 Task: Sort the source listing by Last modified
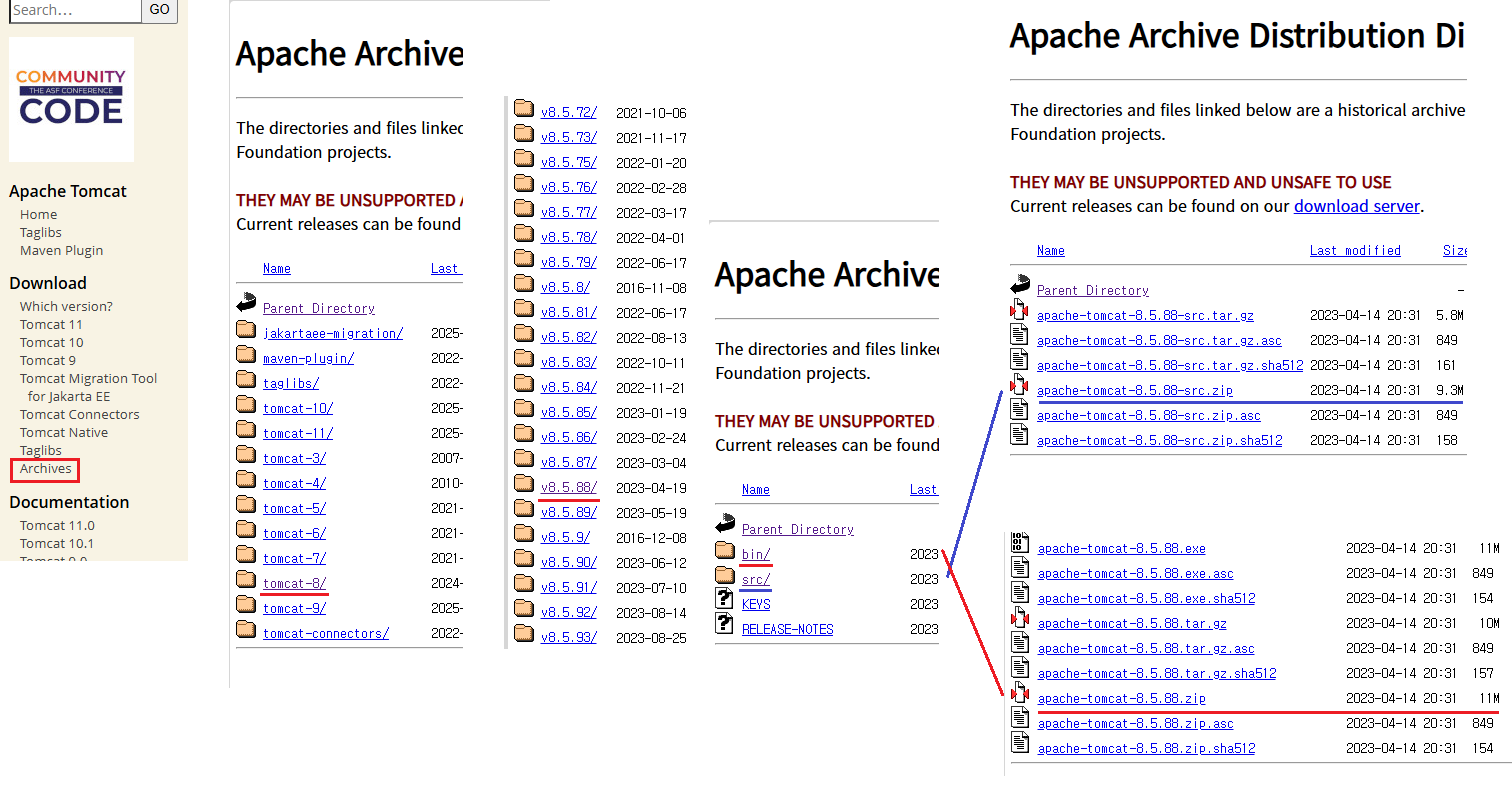point(1355,251)
